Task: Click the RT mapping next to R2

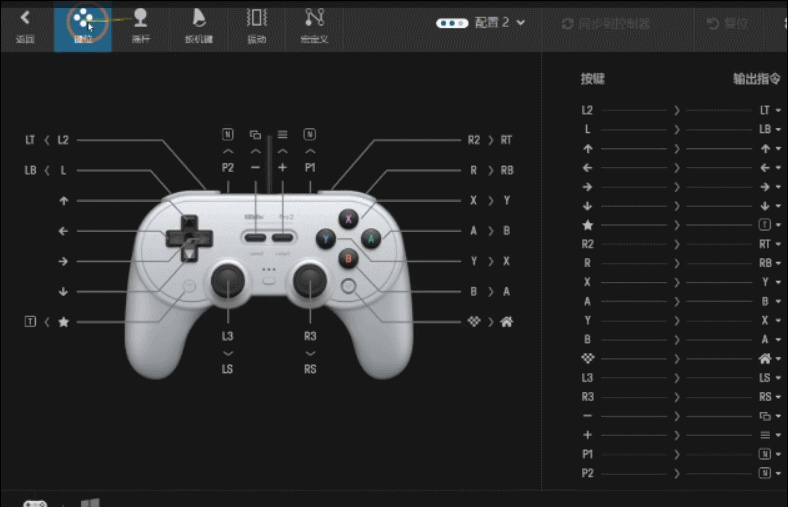Action: 506,140
